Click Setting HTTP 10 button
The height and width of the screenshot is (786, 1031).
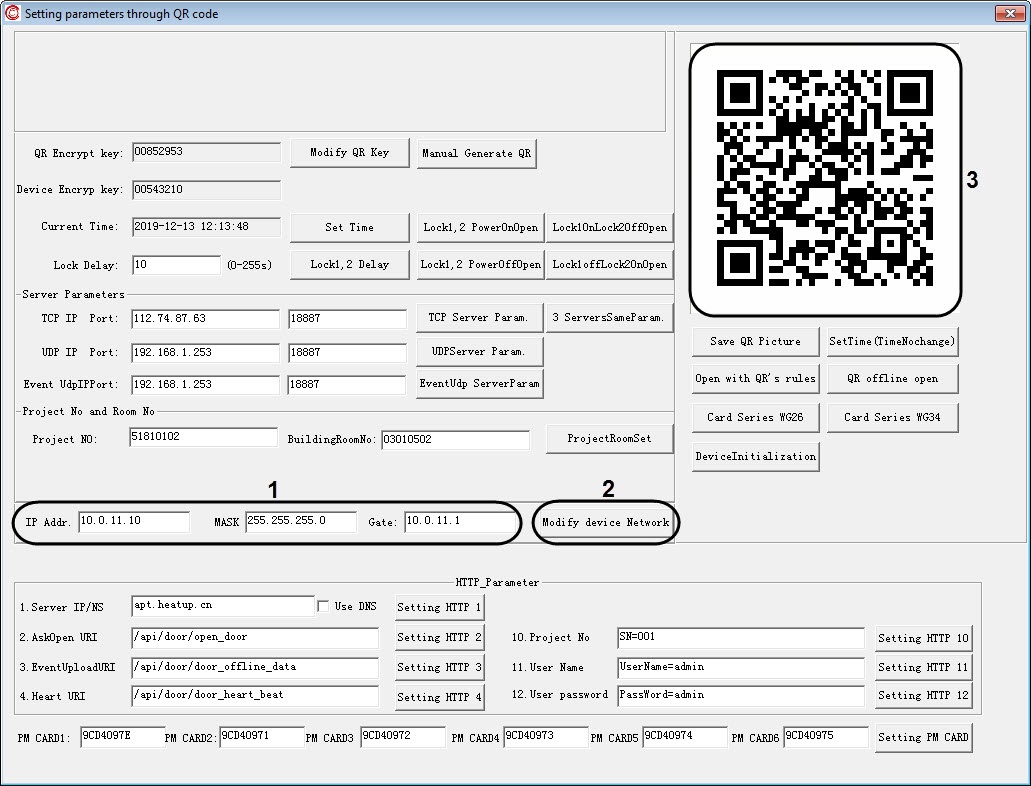923,638
